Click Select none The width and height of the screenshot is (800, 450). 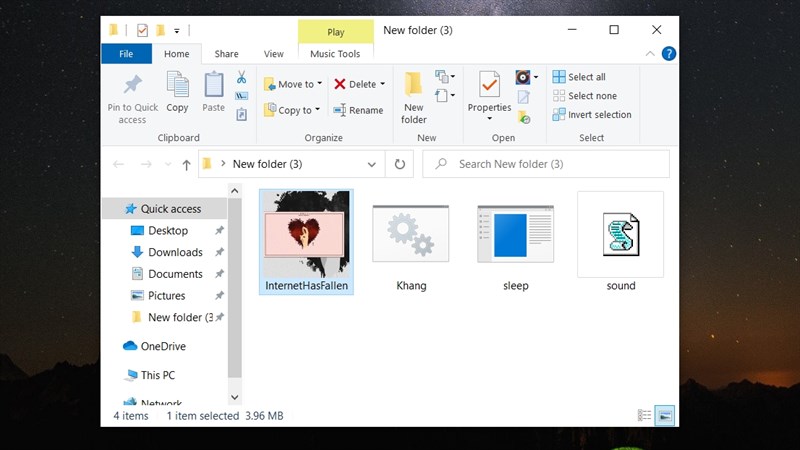[x=585, y=96]
